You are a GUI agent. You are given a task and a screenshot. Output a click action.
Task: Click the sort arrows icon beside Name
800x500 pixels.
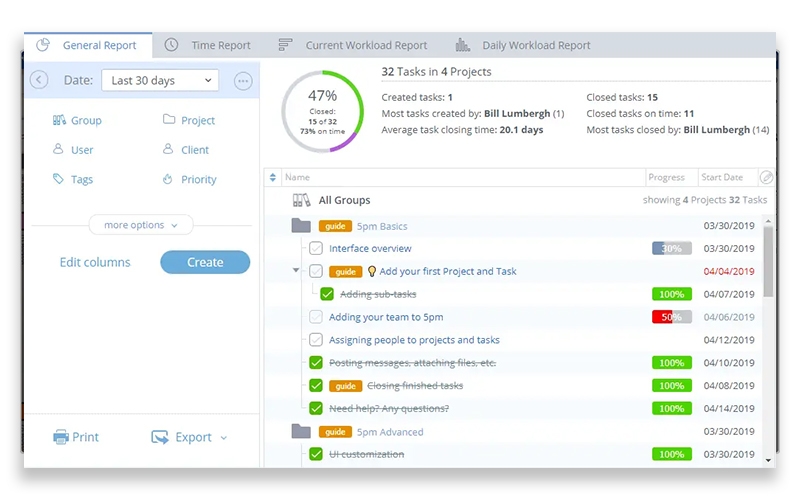[273, 177]
